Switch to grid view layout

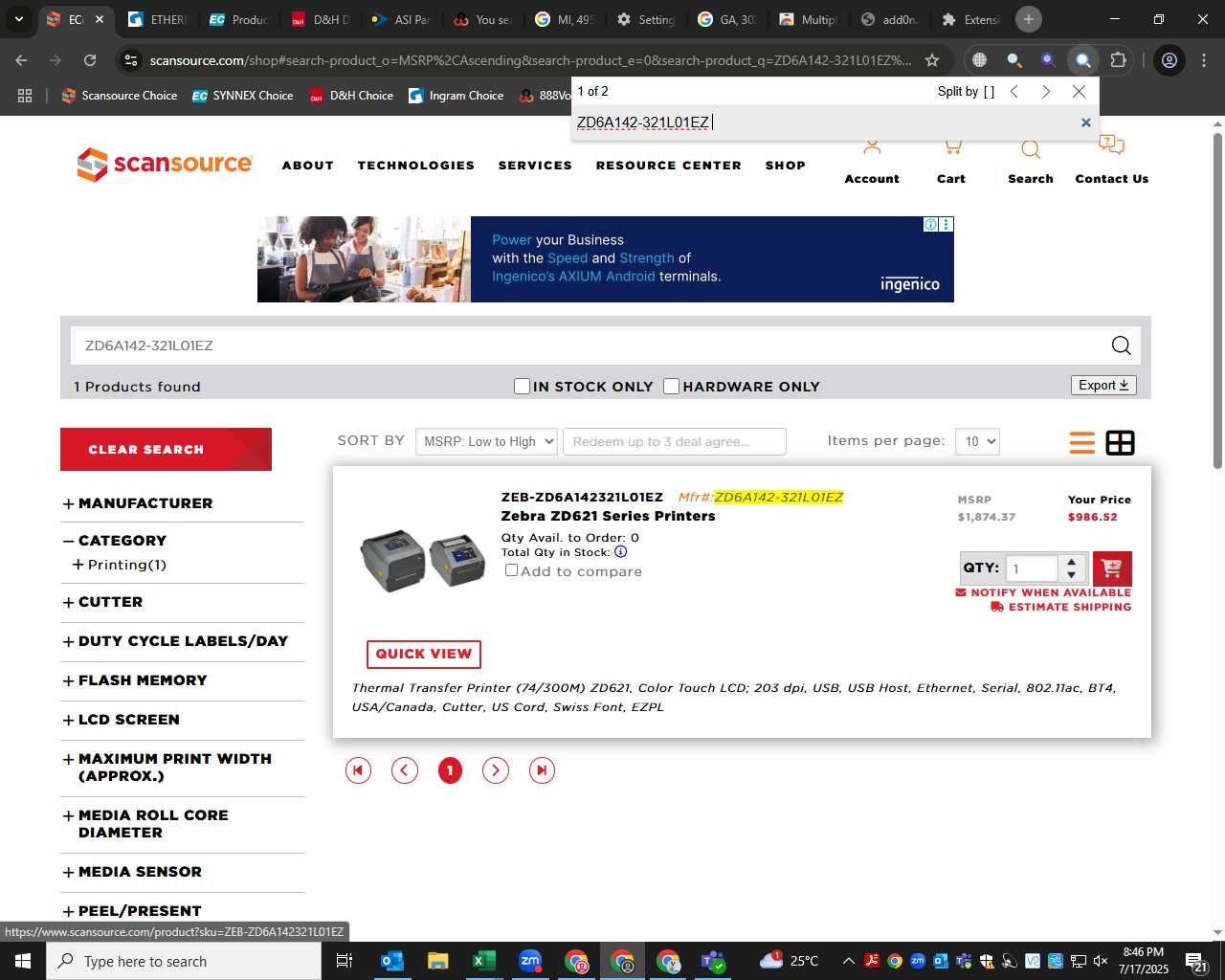[x=1120, y=442]
